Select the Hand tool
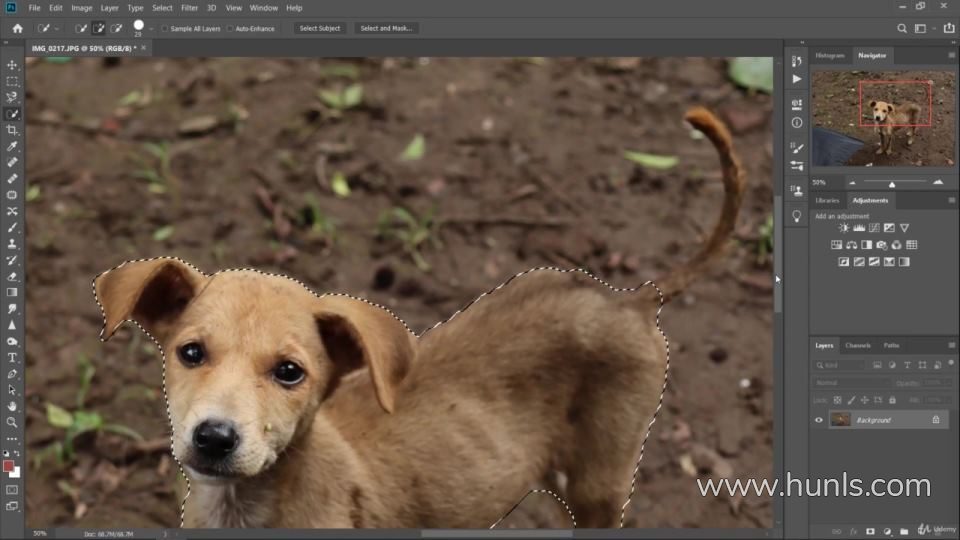960x540 pixels. click(12, 406)
